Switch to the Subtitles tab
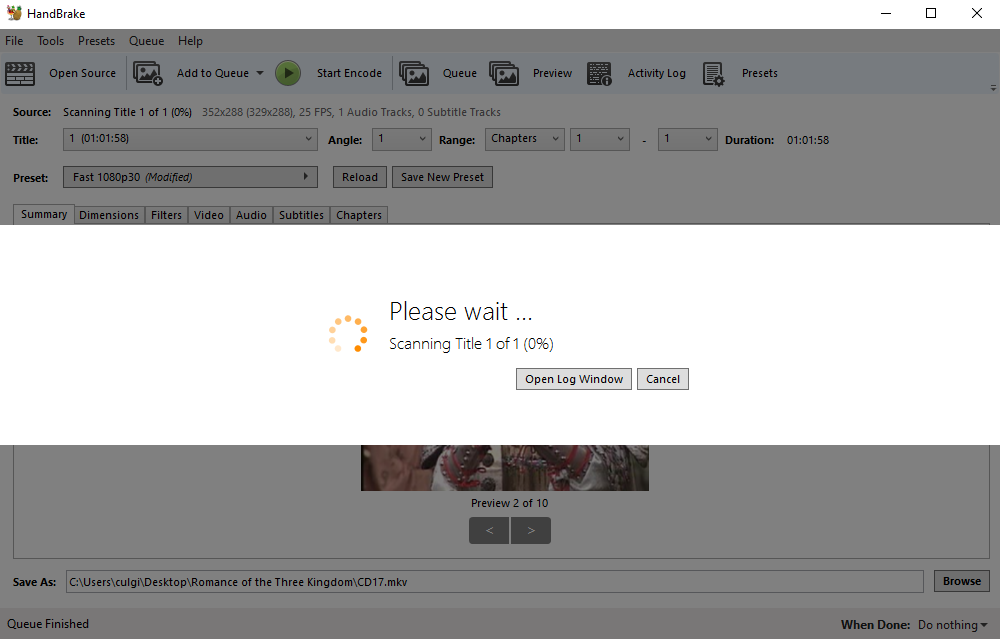The height and width of the screenshot is (639, 1000). tap(301, 215)
